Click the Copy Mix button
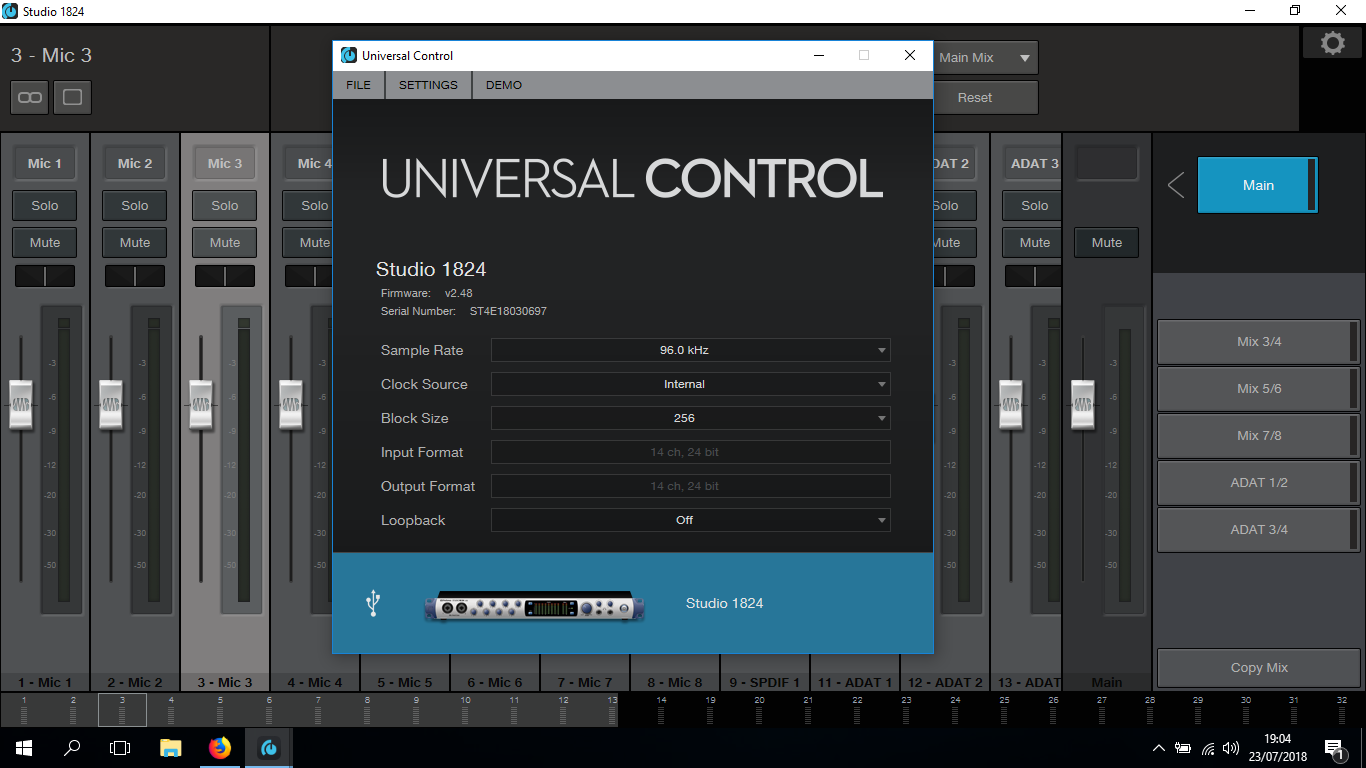This screenshot has width=1366, height=768. coord(1258,668)
